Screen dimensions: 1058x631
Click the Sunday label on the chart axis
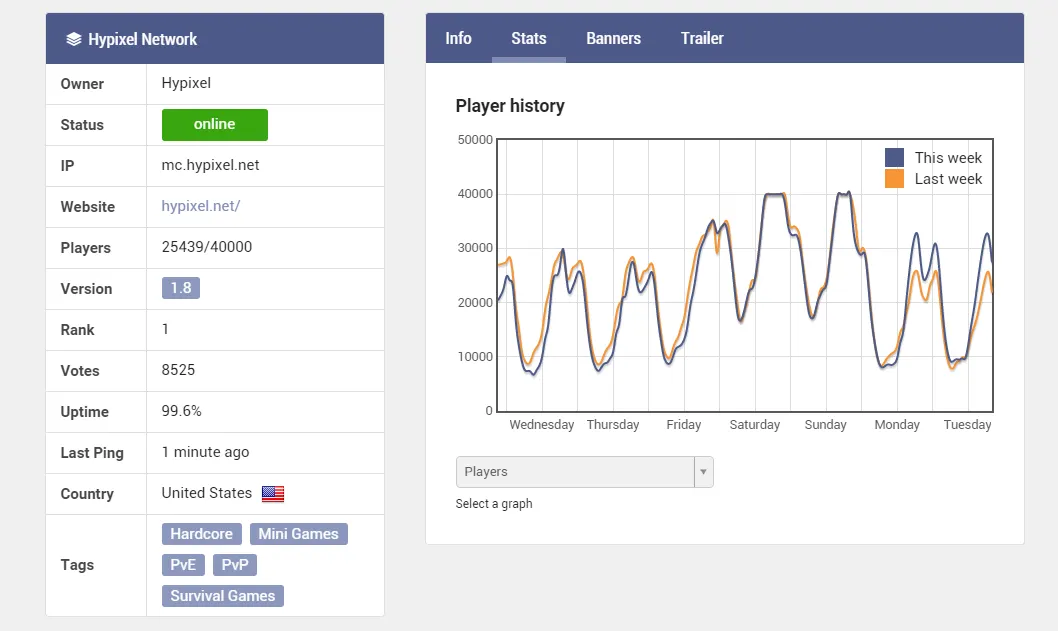click(825, 424)
